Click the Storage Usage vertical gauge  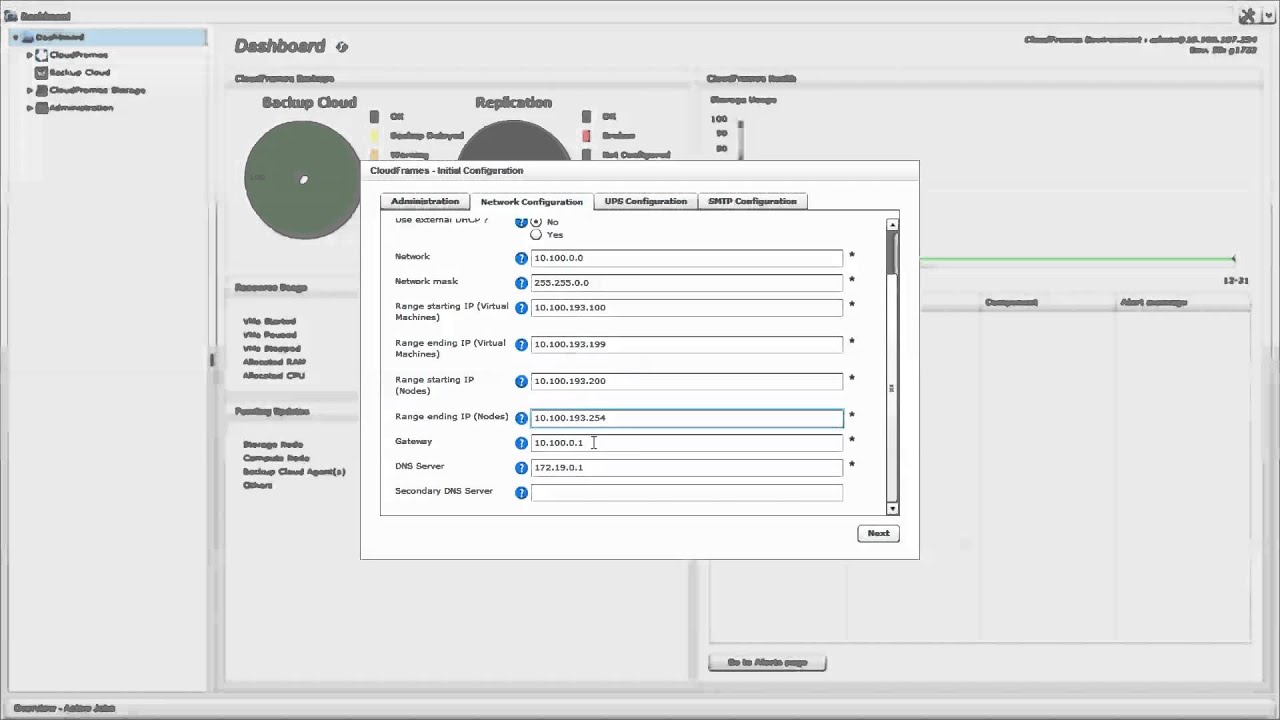pos(741,138)
